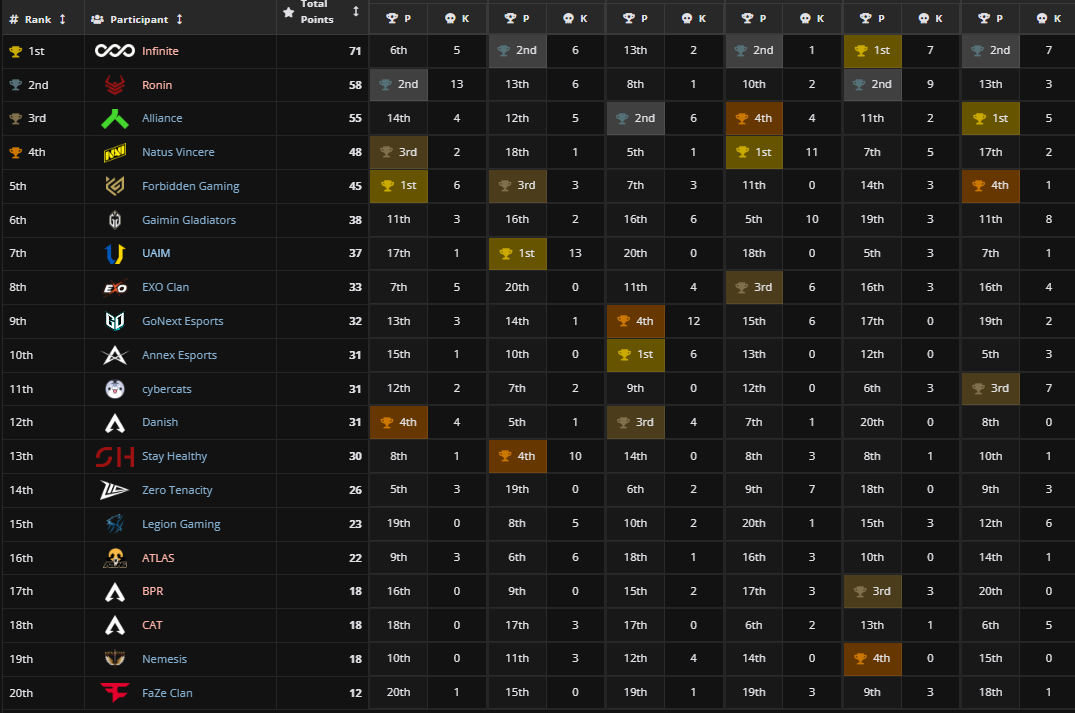Click Annex Esports' 1st place cell
Screen dimensions: 1075x713
click(636, 355)
